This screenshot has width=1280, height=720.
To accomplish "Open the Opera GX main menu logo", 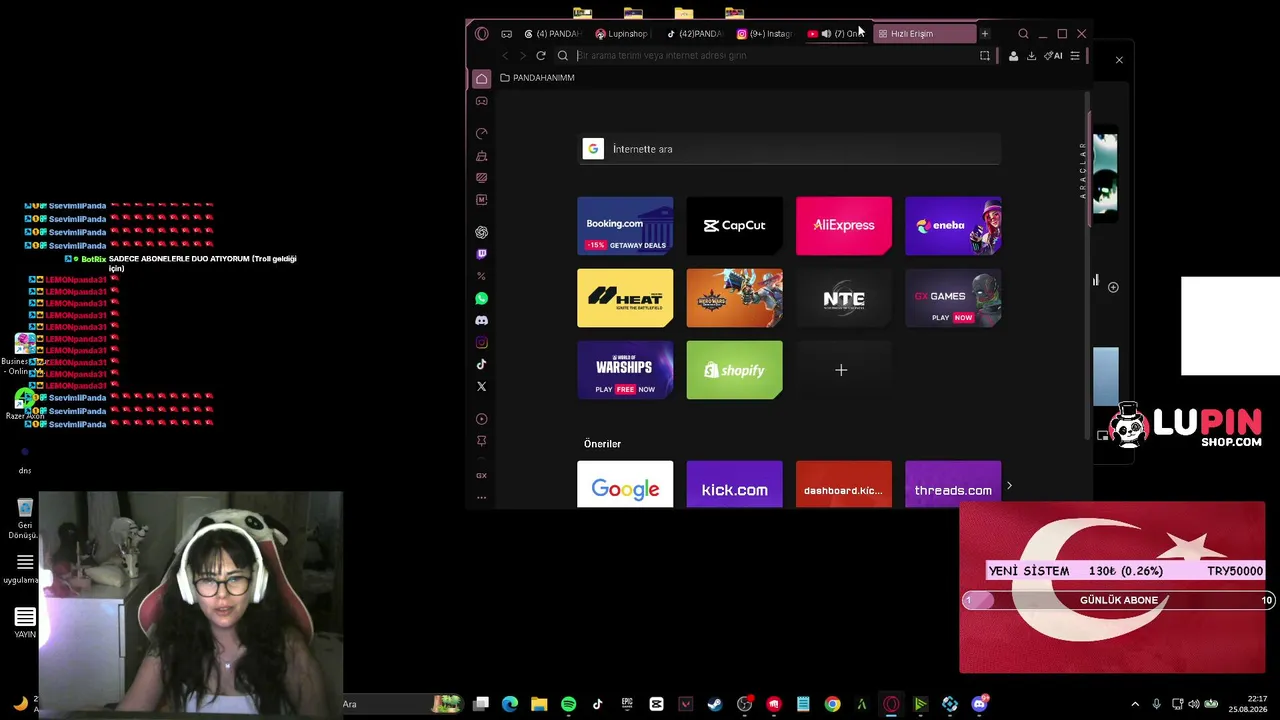I will [x=482, y=34].
